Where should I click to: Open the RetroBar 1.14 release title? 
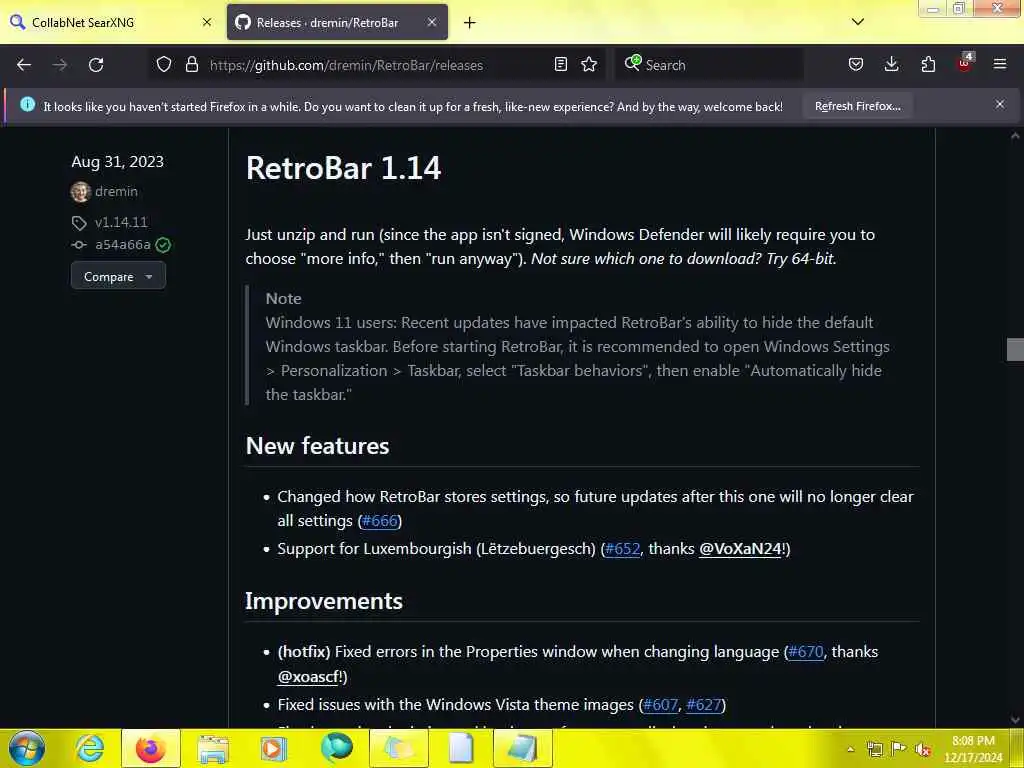344,168
